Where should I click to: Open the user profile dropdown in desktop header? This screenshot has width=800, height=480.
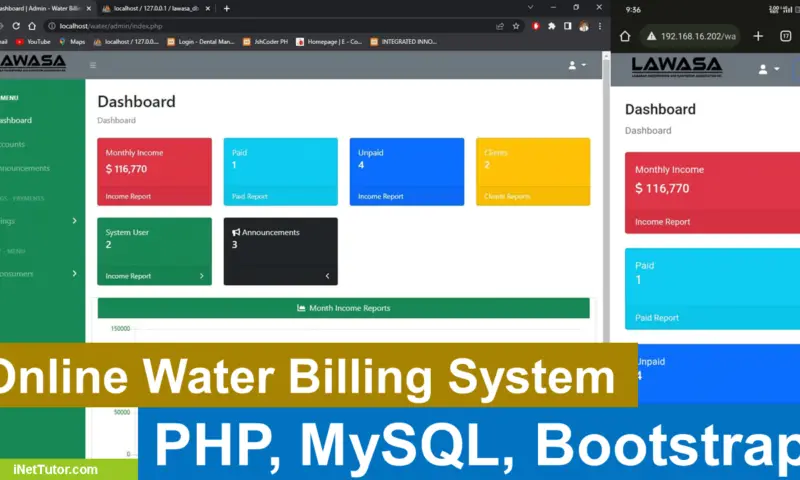tap(577, 65)
